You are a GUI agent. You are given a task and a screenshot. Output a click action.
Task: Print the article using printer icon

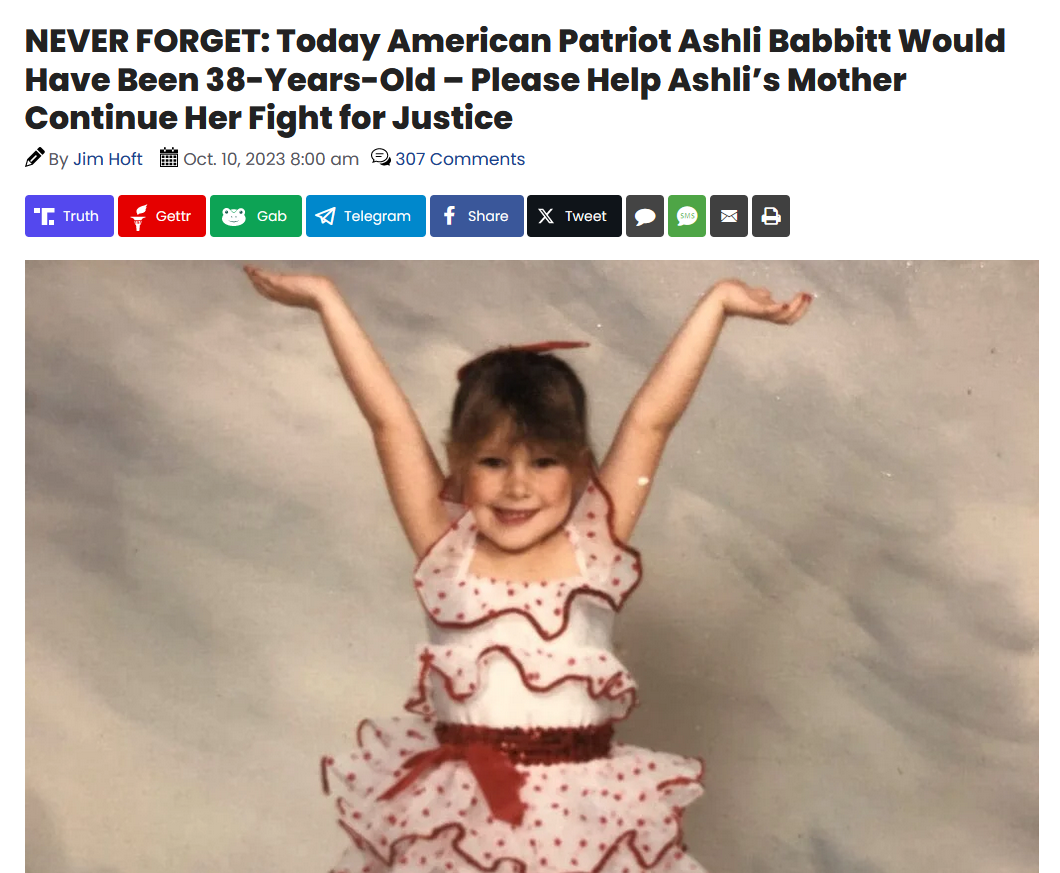click(x=771, y=216)
